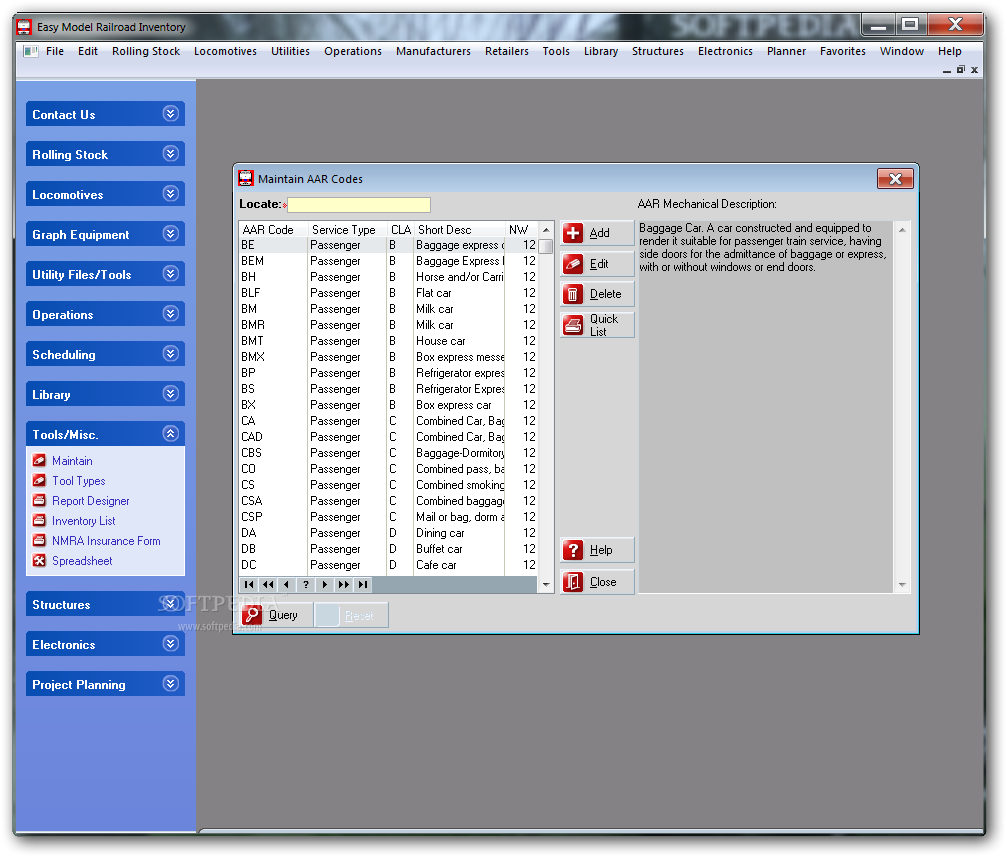
Task: Click the Inventory List printer icon
Action: (39, 520)
